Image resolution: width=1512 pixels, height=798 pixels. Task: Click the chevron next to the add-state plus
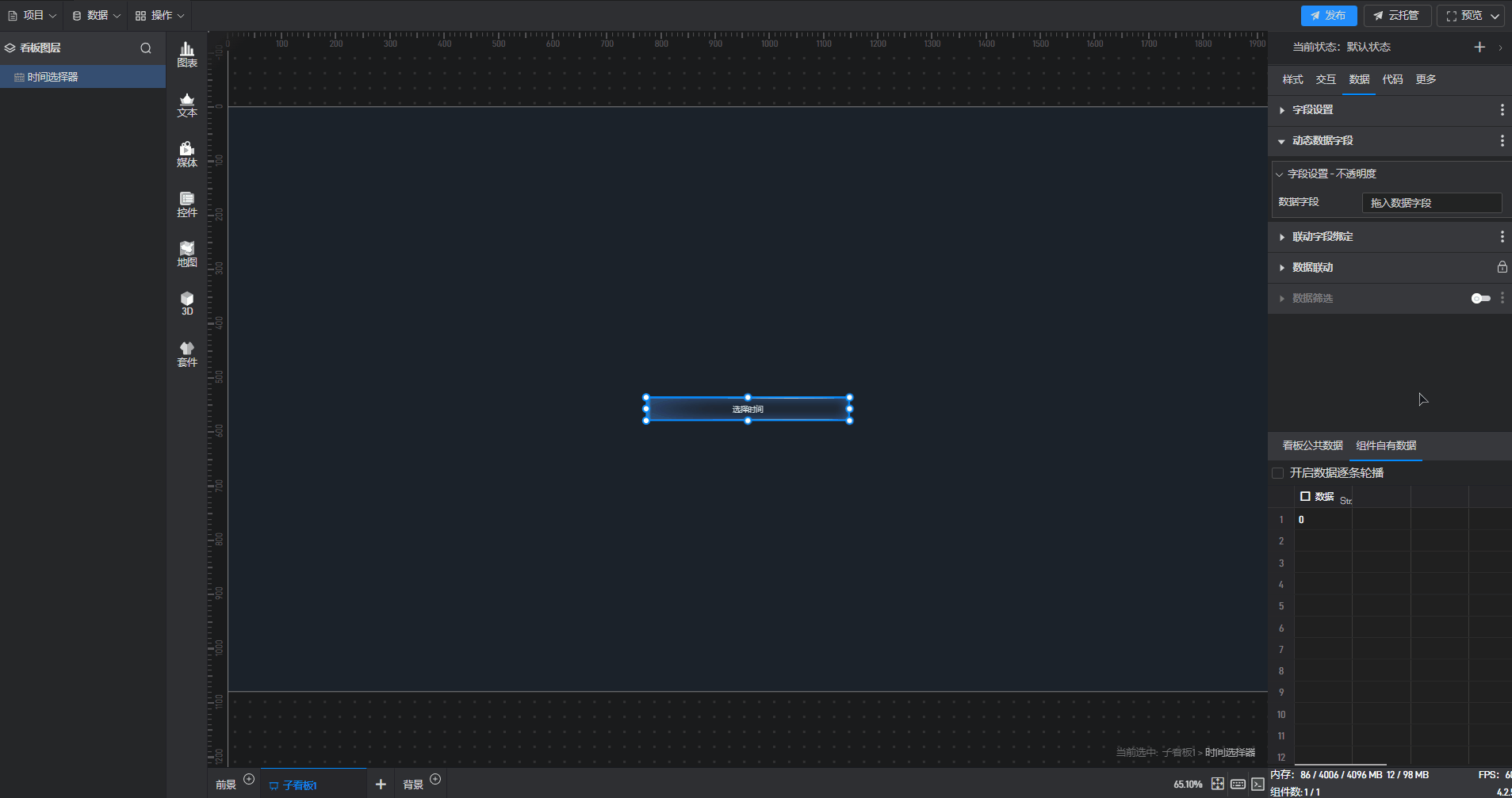pyautogui.click(x=1501, y=48)
